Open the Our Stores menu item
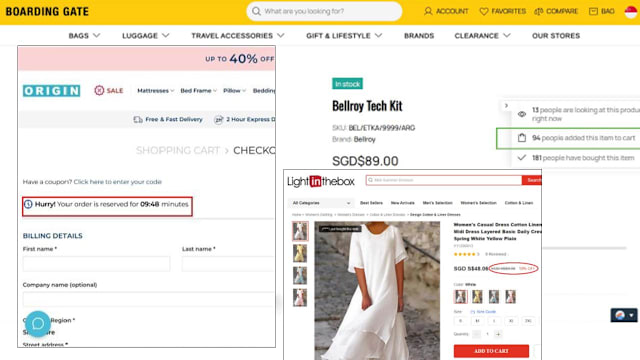The image size is (640, 360). click(x=556, y=36)
